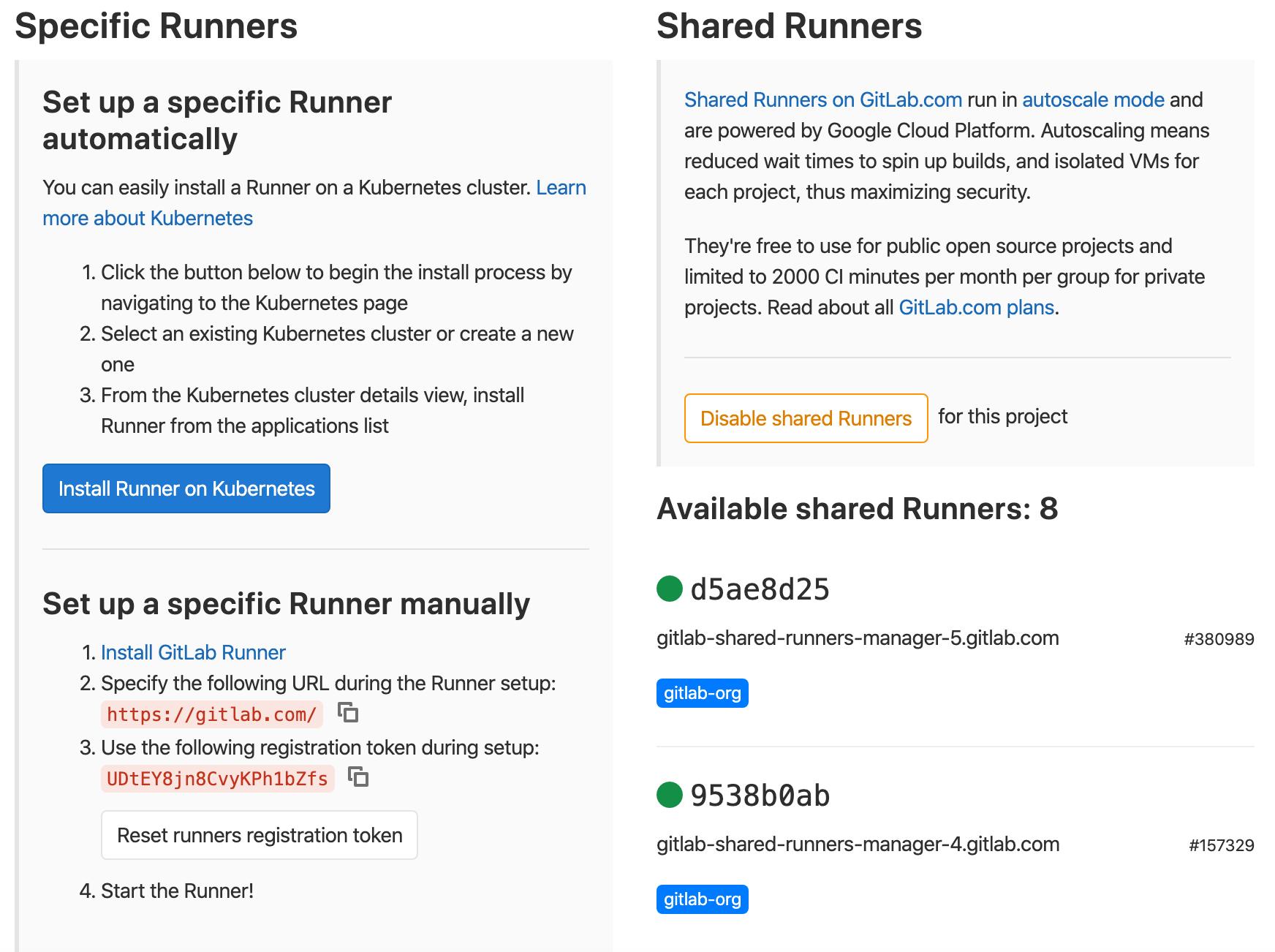
Task: Click the green status indicator of runner d5ae8d25
Action: 669,589
